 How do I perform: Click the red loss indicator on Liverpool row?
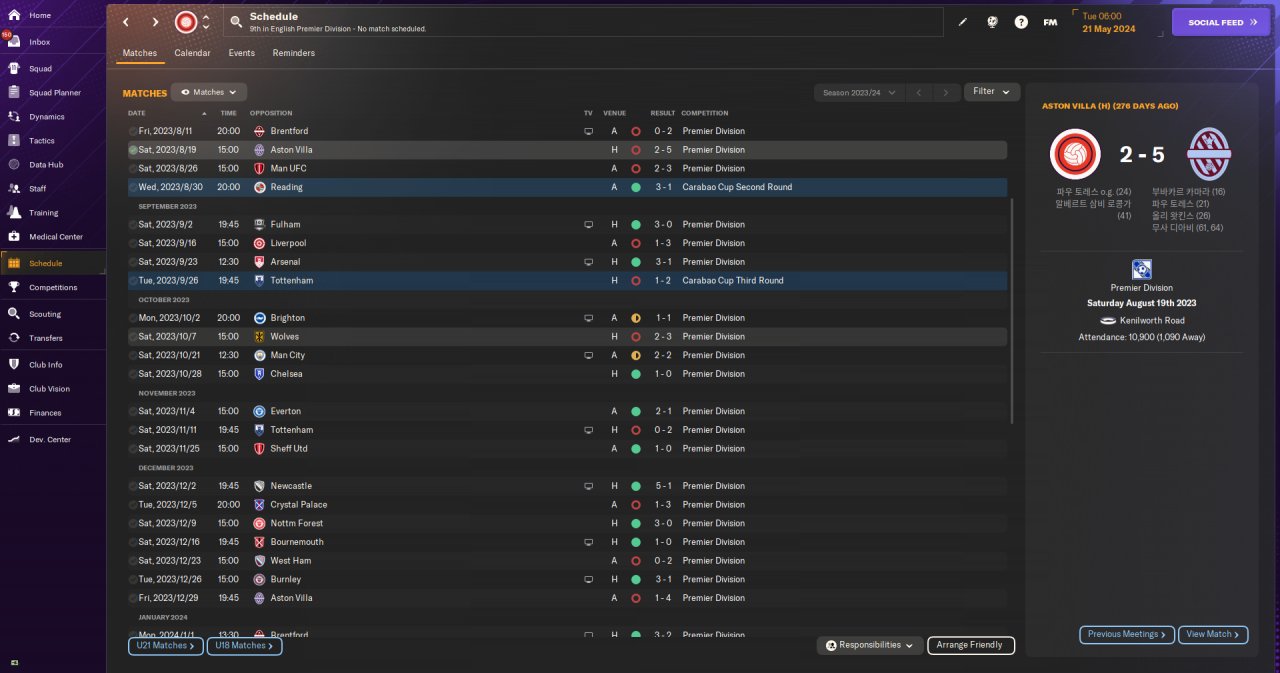(636, 243)
